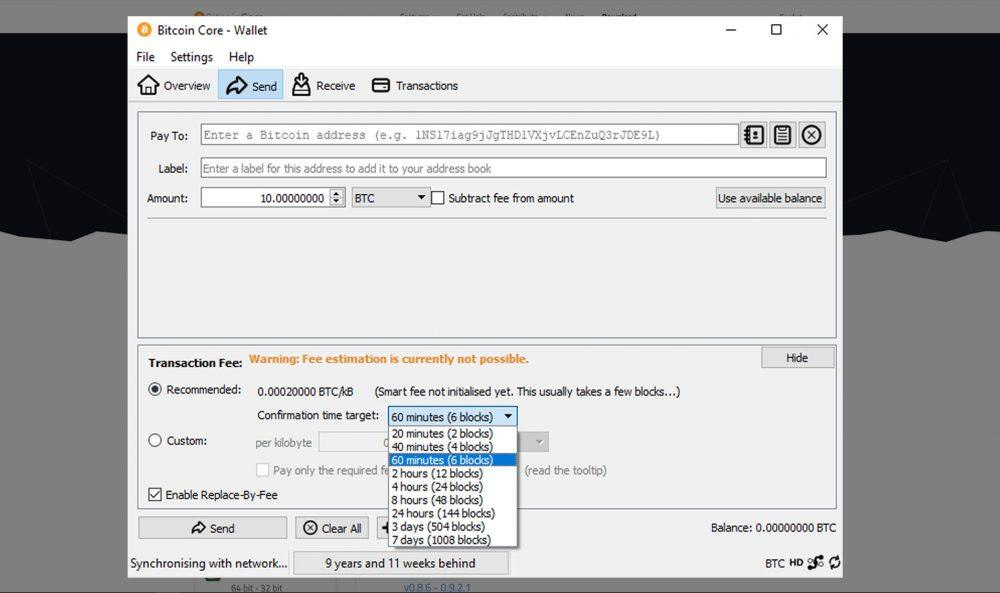Click the 9 years and 11 weeks behind progress bar
Viewport: 1000px width, 593px height.
tap(401, 563)
